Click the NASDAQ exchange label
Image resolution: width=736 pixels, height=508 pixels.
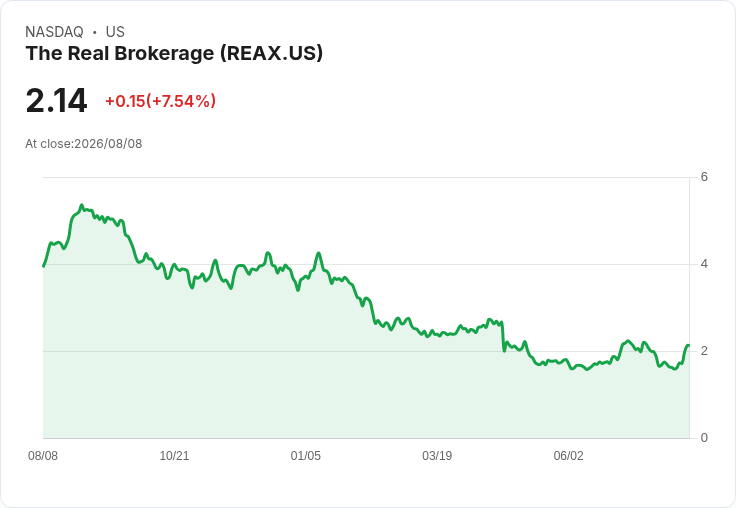pos(54,32)
